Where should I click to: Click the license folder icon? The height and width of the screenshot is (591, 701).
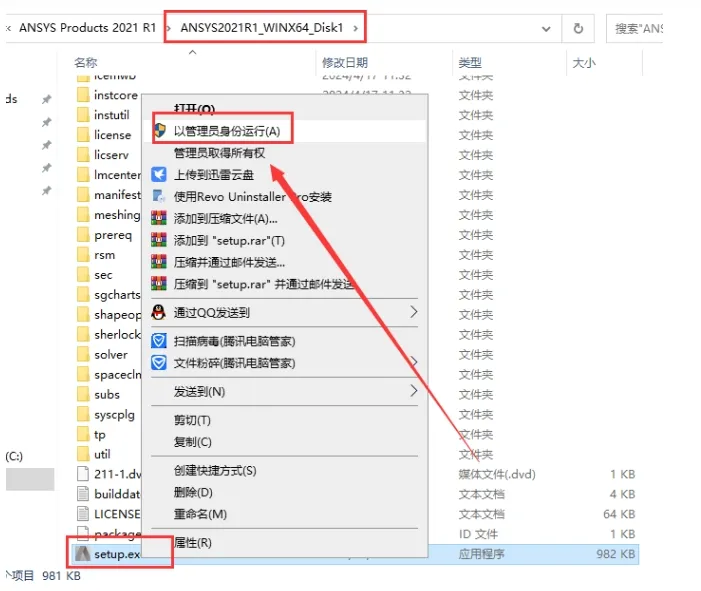pyautogui.click(x=83, y=135)
